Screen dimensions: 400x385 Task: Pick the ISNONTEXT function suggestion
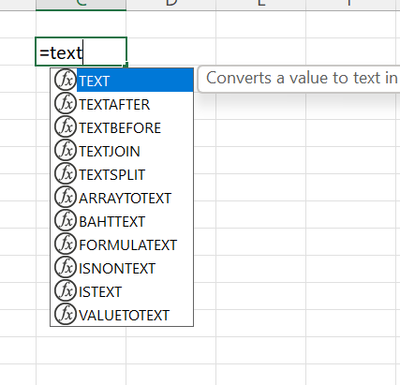[x=122, y=268]
